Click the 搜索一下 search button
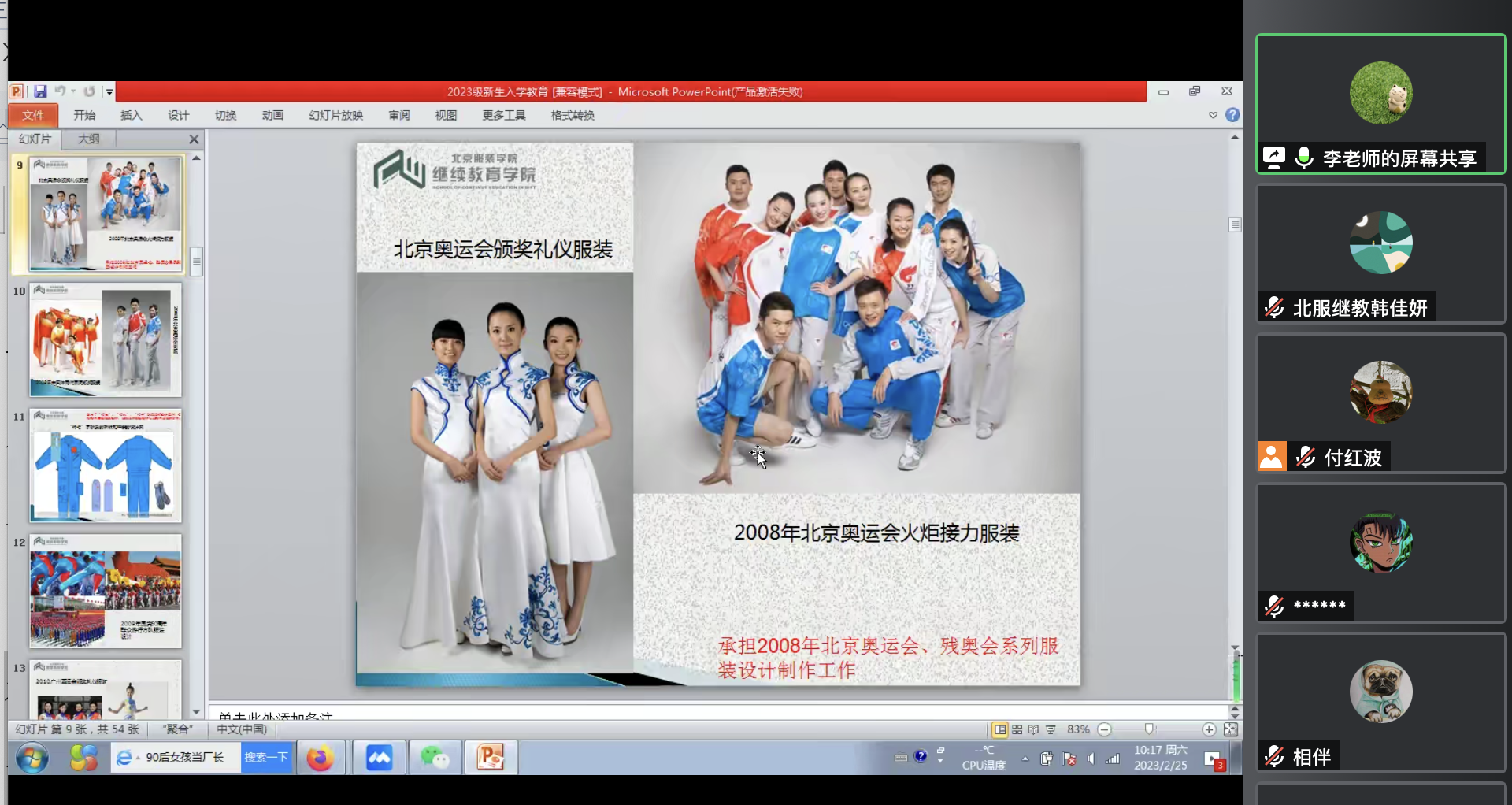Image resolution: width=1512 pixels, height=805 pixels. coord(266,758)
